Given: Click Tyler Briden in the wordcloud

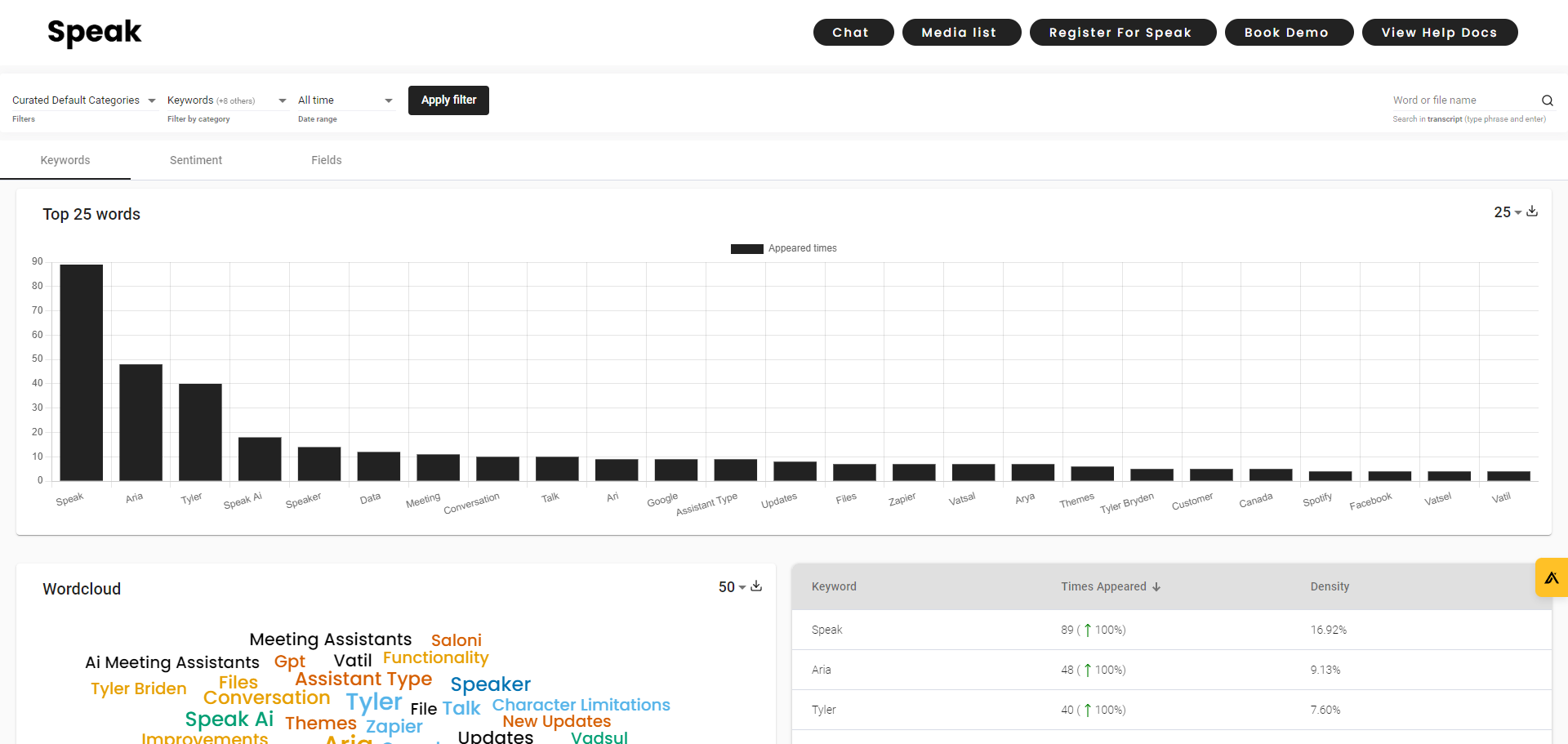Looking at the screenshot, I should click(139, 688).
